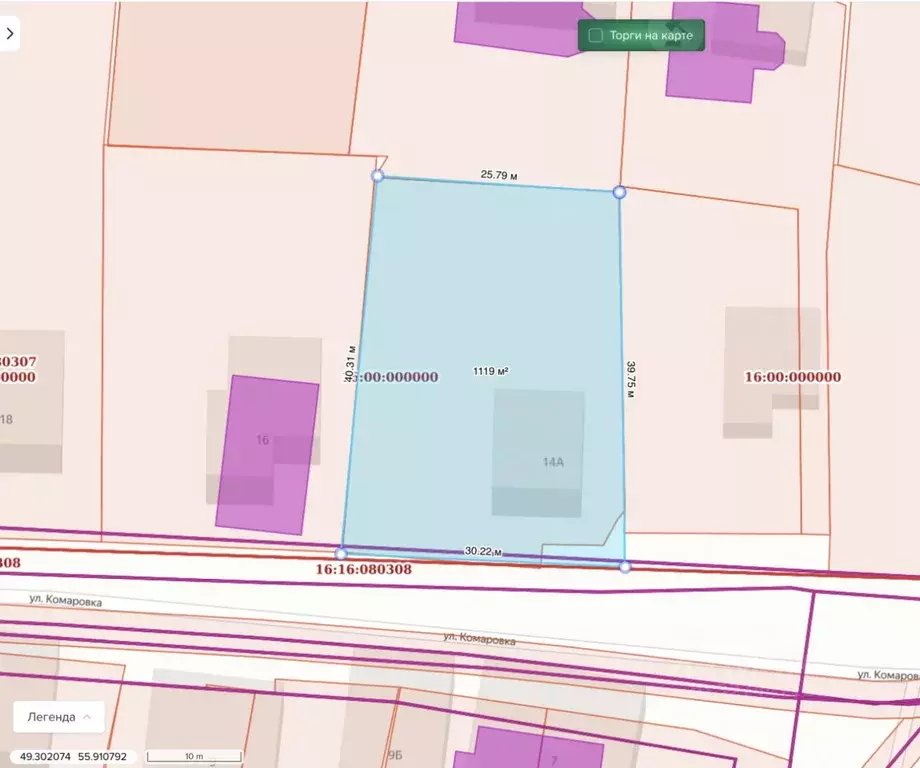Click the cadastral block number 16:16:080308

pyautogui.click(x=363, y=569)
